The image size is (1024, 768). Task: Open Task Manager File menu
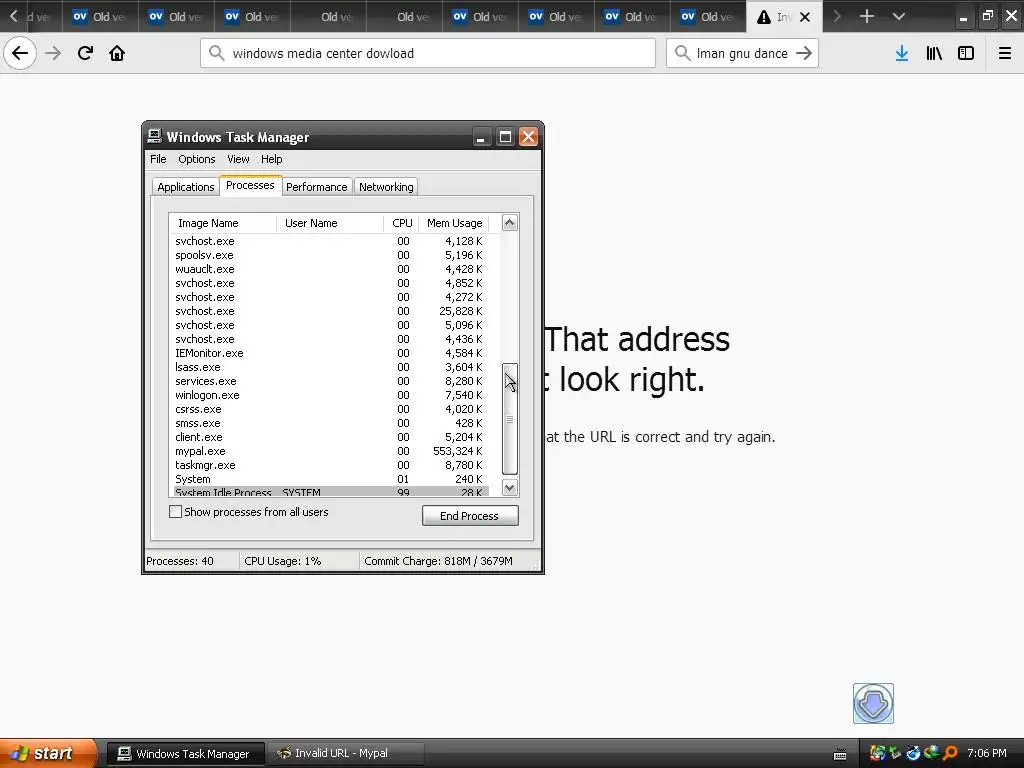(158, 159)
